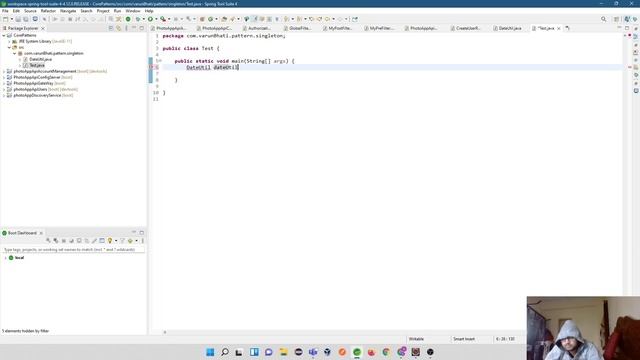640x360 pixels.
Task: Click the main toolbar search magnifier icon
Action: [x=603, y=19]
